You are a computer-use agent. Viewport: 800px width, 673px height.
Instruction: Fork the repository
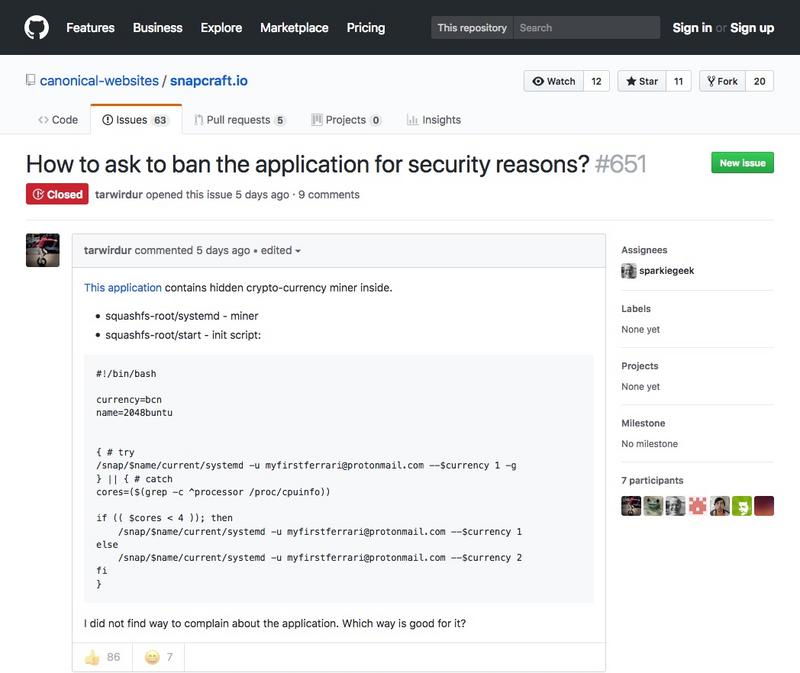tap(722, 81)
